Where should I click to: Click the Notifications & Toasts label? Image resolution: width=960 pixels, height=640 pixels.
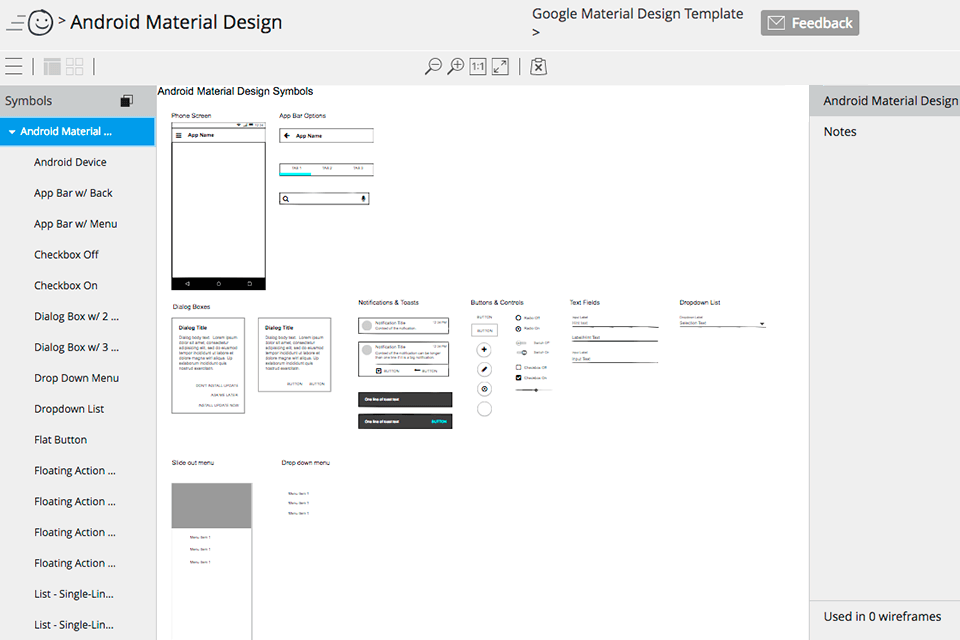[388, 303]
